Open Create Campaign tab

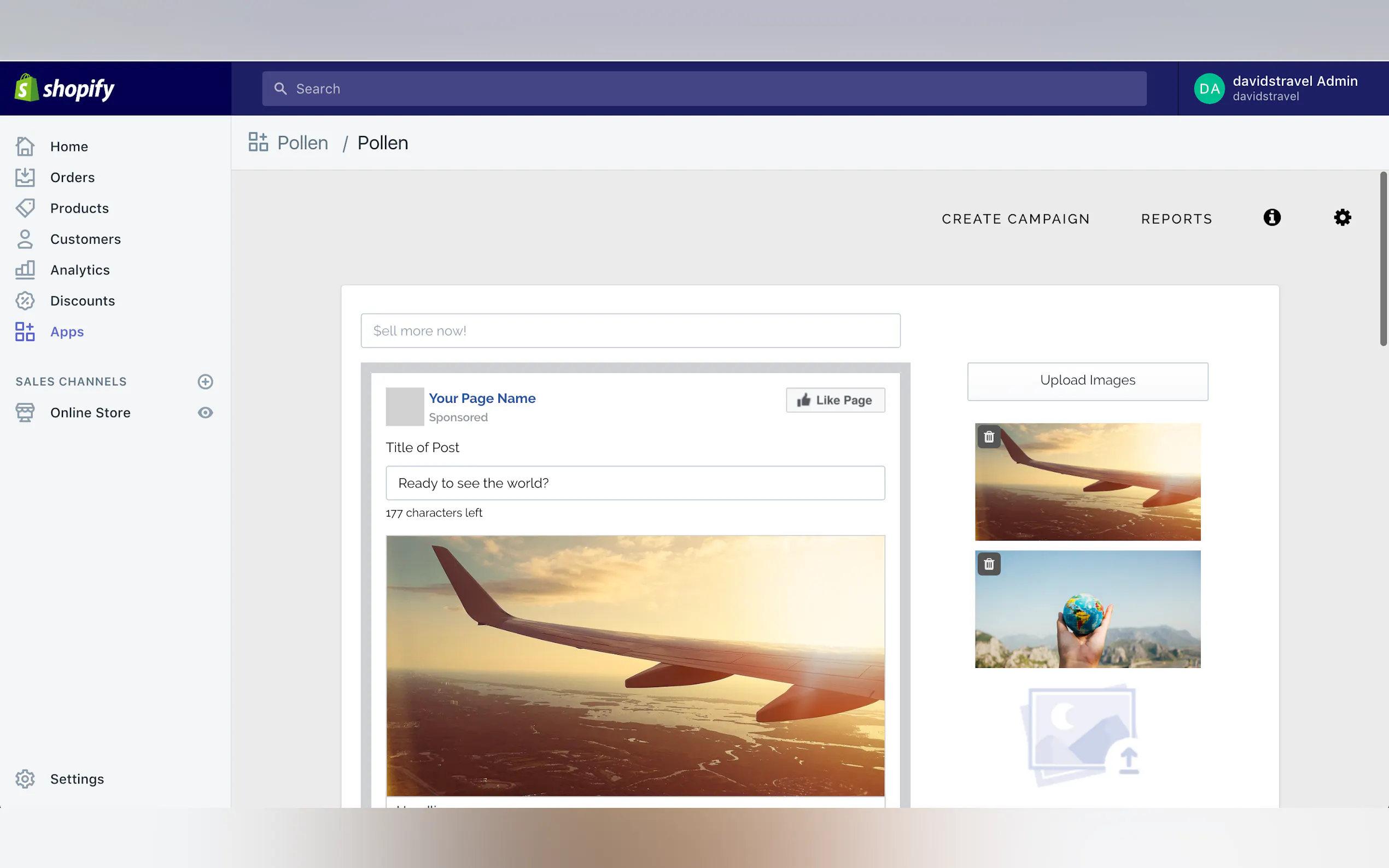[1015, 219]
